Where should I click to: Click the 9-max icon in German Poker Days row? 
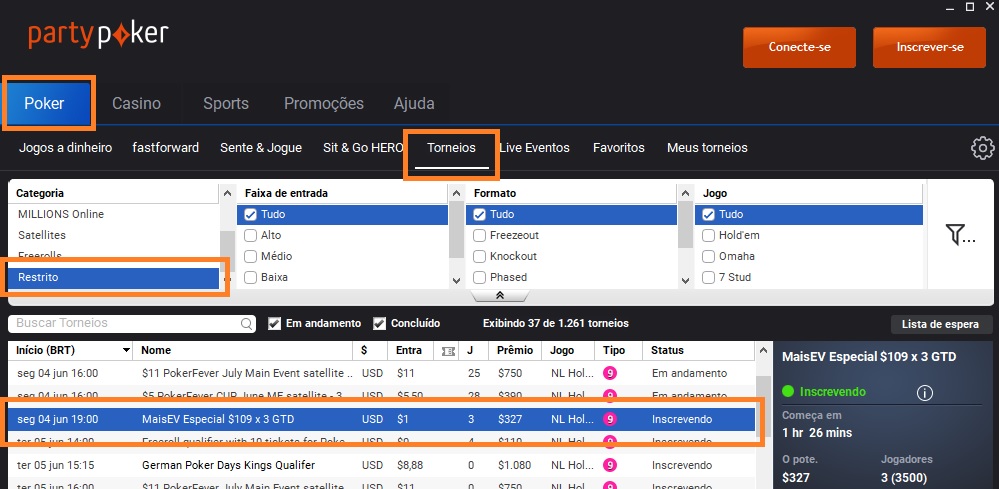coord(610,465)
